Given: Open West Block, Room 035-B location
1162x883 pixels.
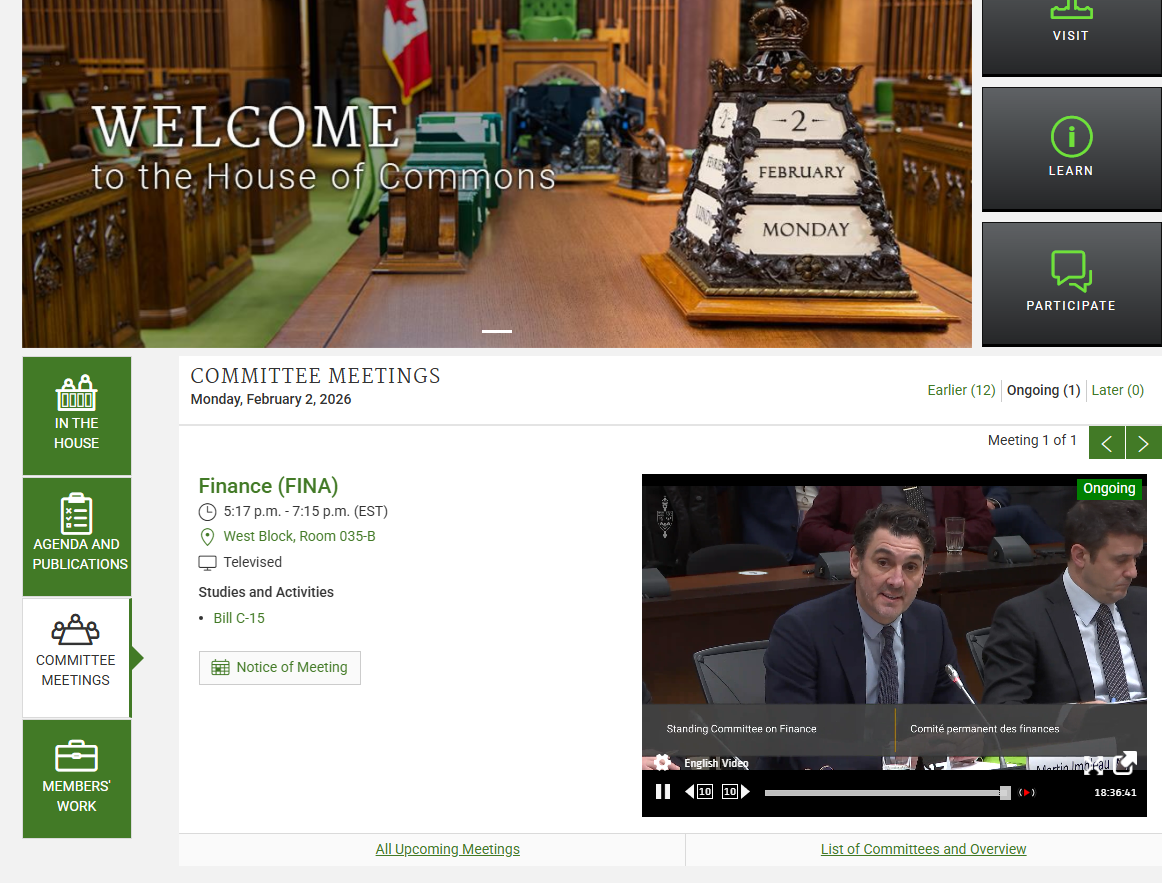Looking at the screenshot, I should pos(299,536).
